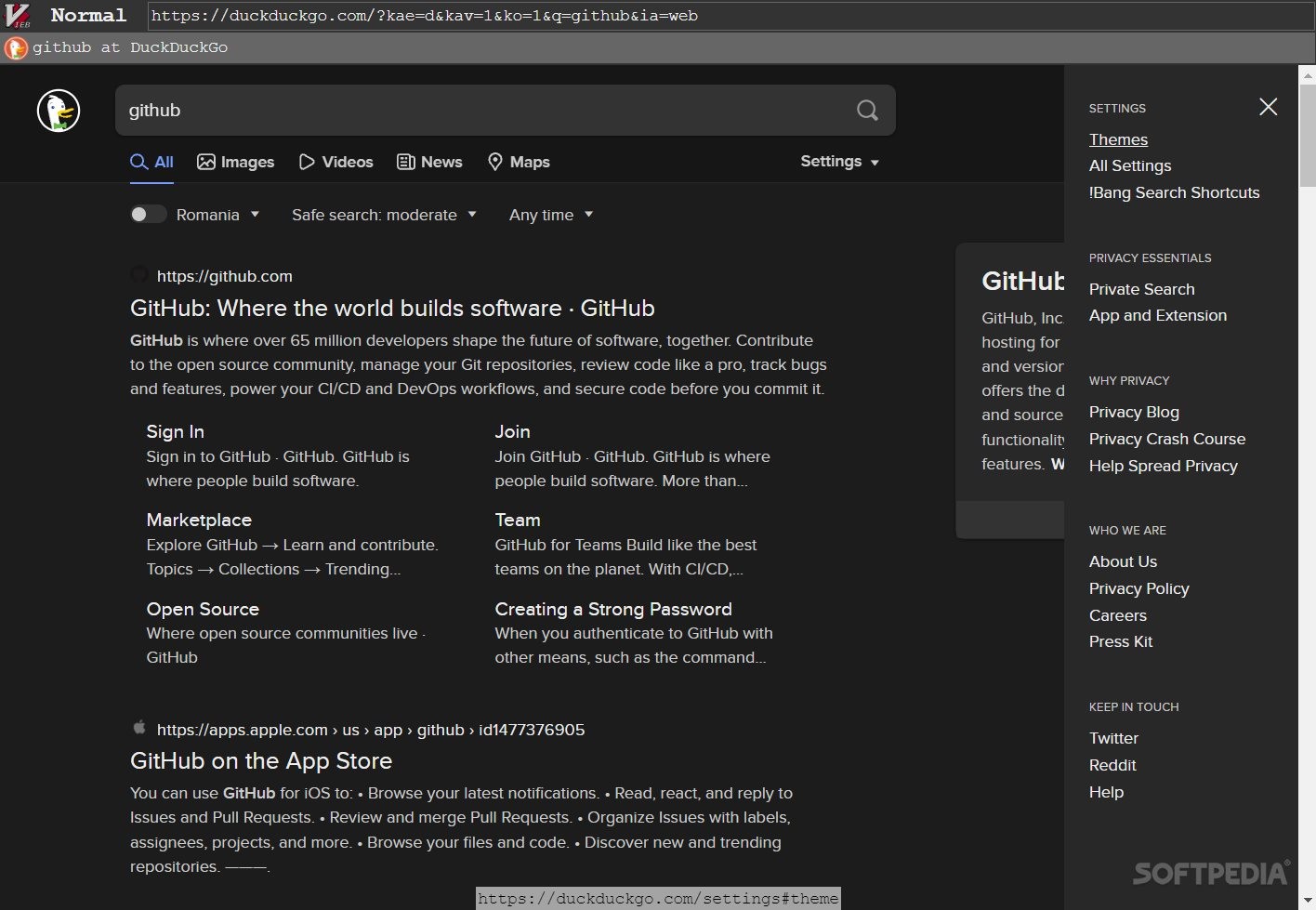Open the Any time filter dropdown
1316x910 pixels.
(551, 215)
